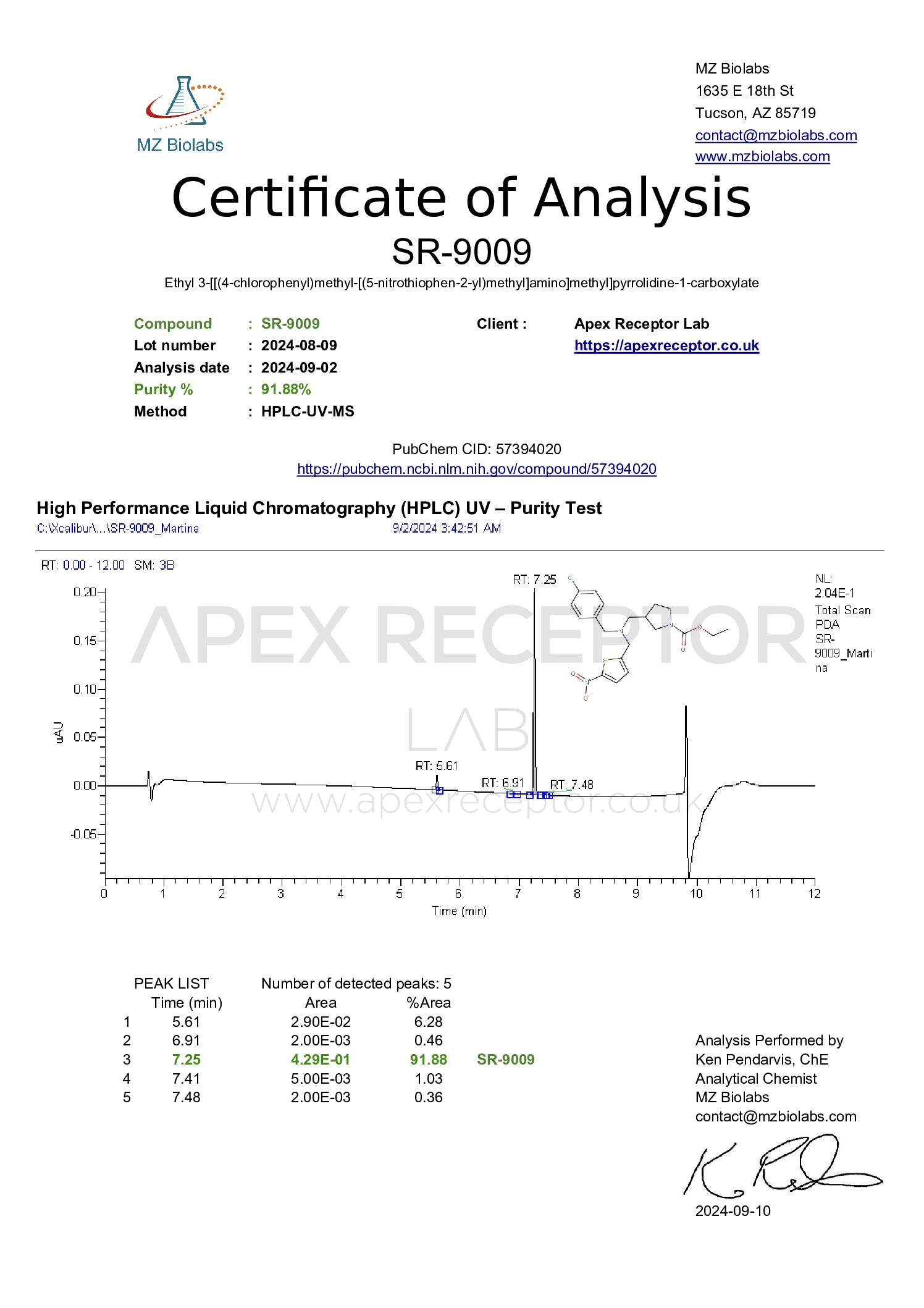Click the "SM: 3B" smoothing label
The width and height of the screenshot is (924, 1308).
154,565
